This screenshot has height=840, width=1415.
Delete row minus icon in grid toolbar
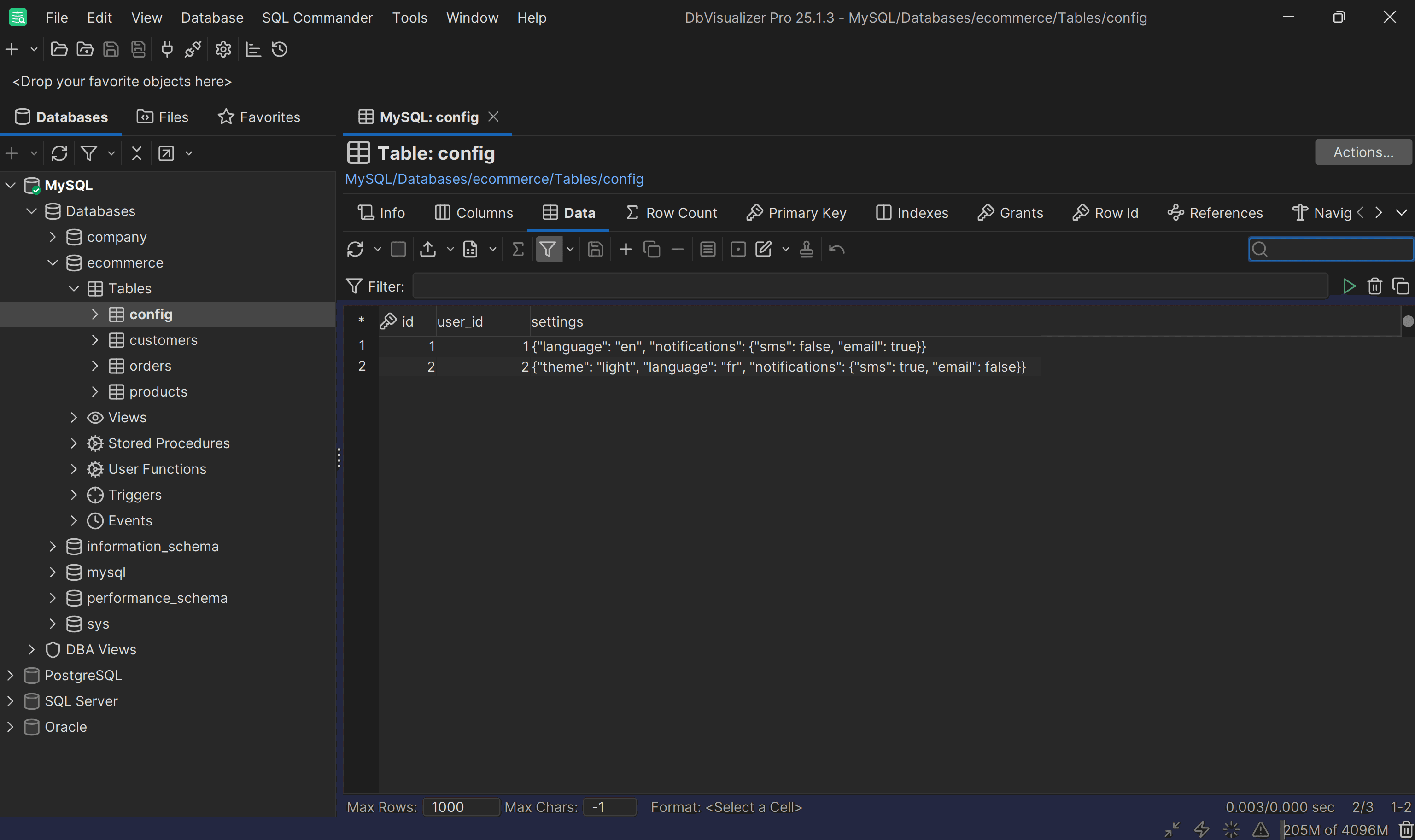click(x=678, y=249)
